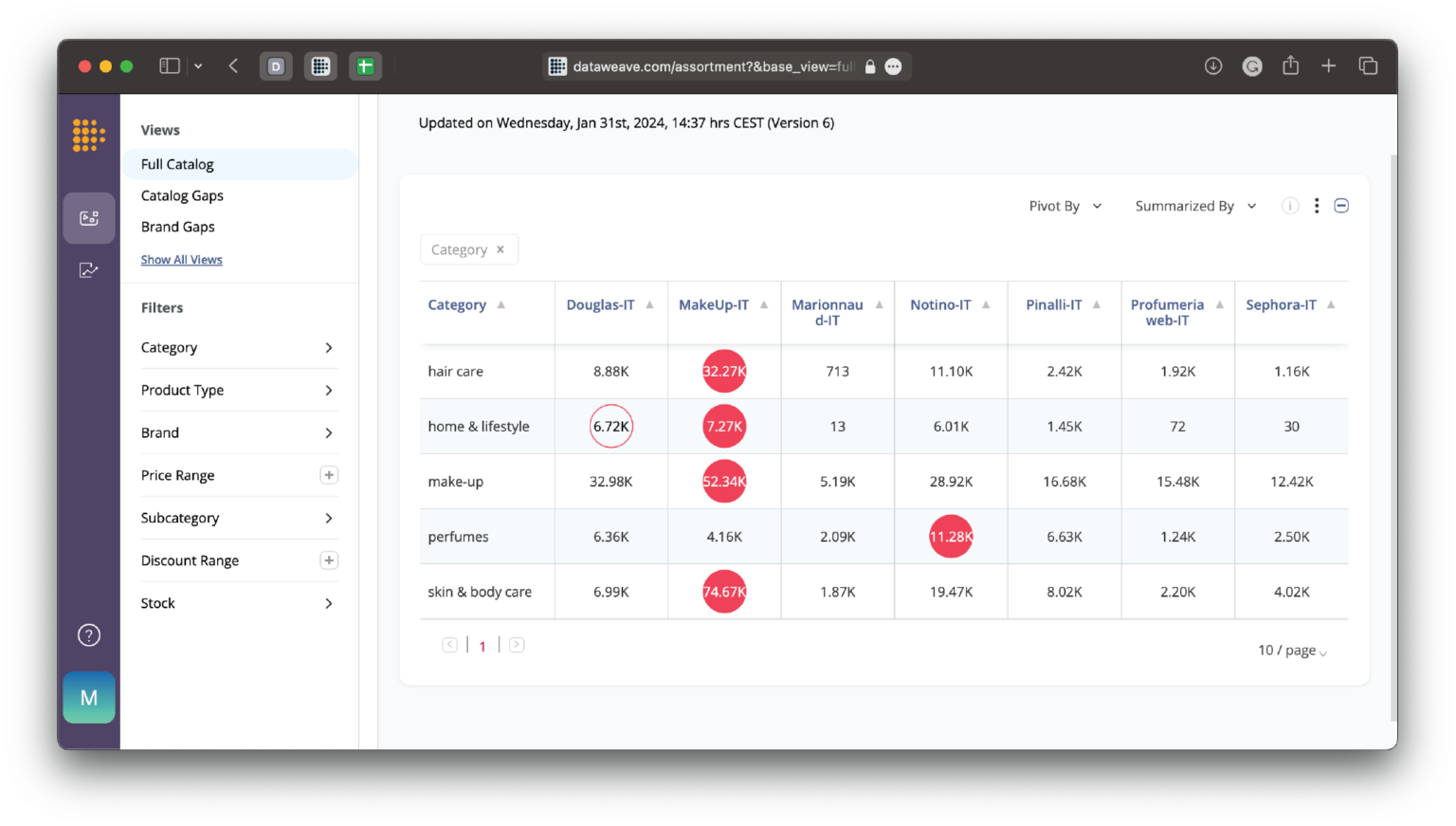Select the assortment analytics sidebar icon
This screenshot has height=826, width=1456.
[88, 217]
